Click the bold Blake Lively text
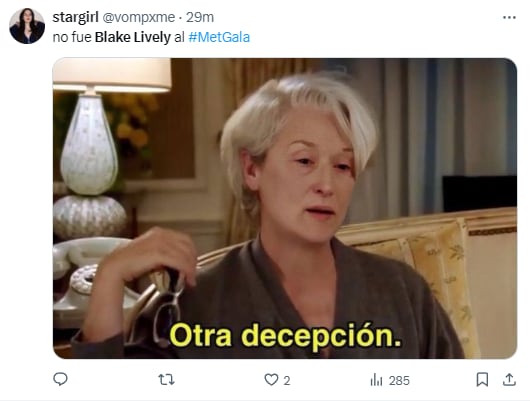530x401 pixels. 133,37
